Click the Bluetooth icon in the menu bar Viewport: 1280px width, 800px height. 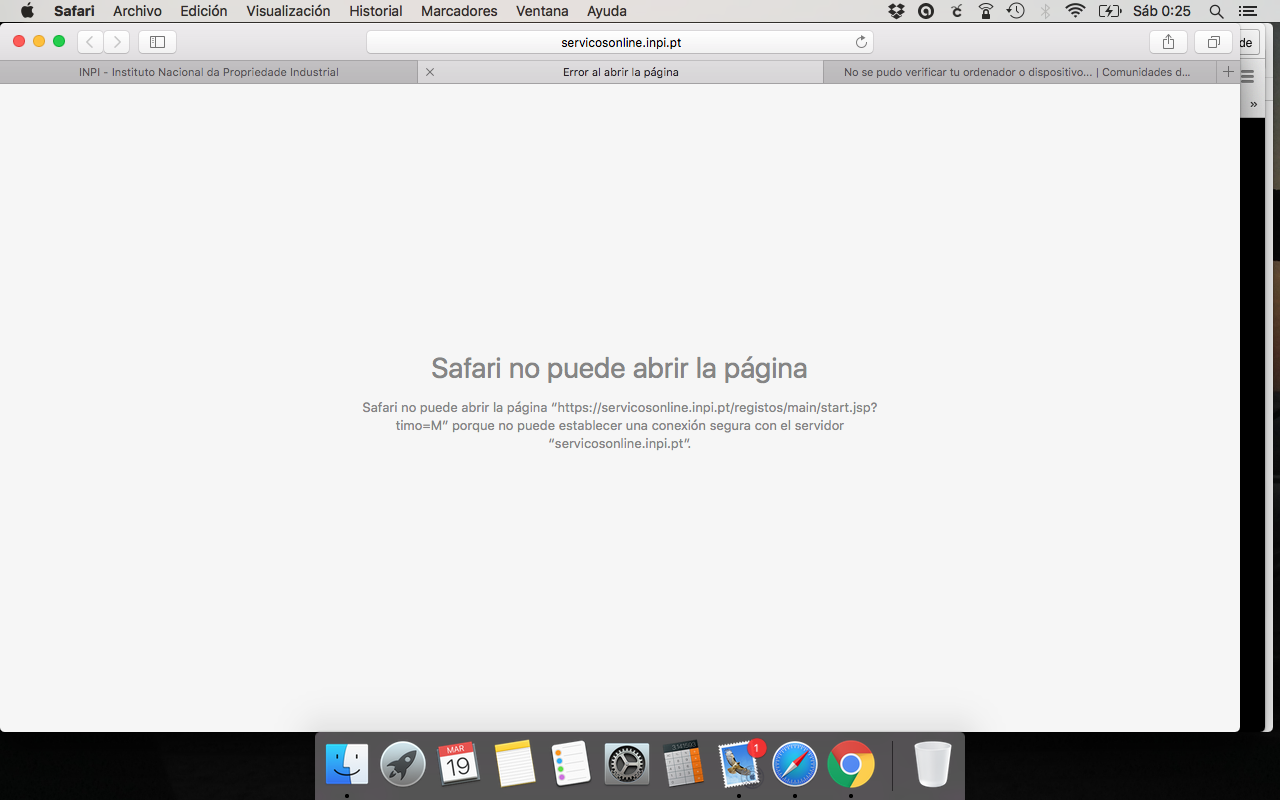click(x=1046, y=11)
